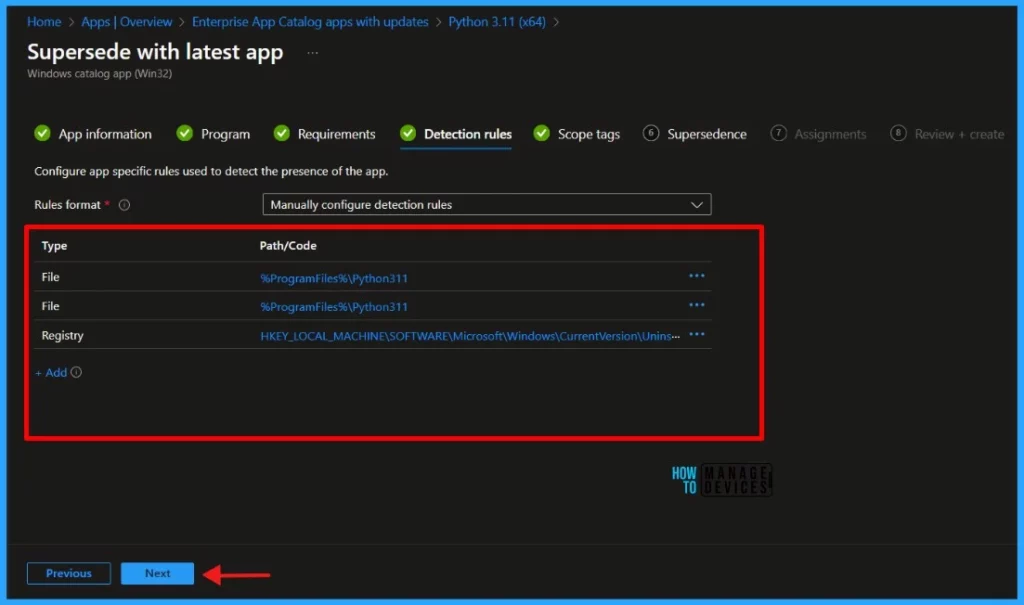Screen dimensions: 1024x605
Task: Add a new detection rule
Action: (51, 372)
